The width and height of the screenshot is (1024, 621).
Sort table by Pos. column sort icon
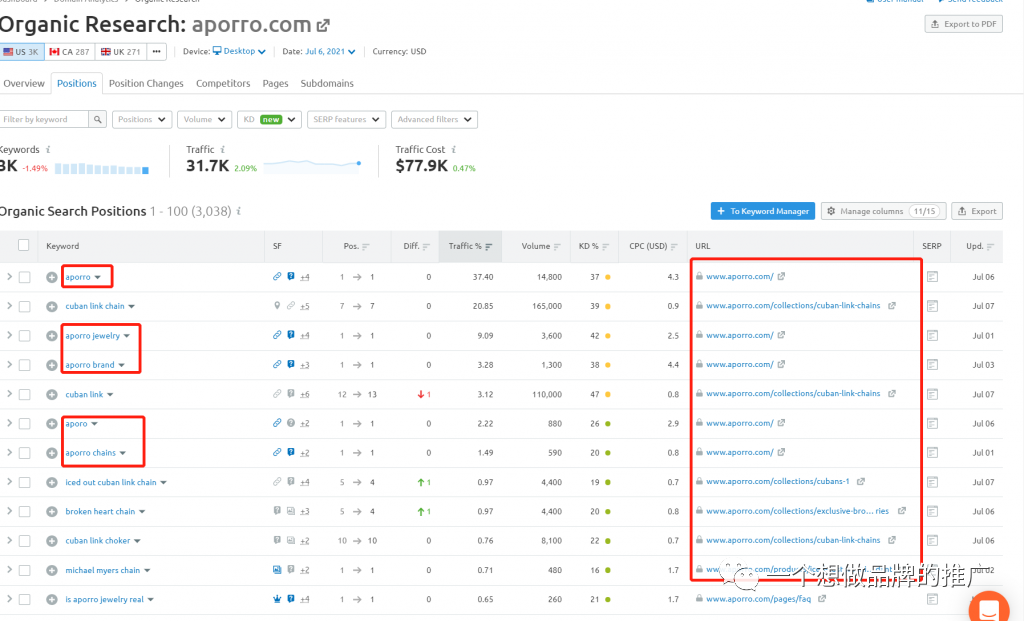366,247
